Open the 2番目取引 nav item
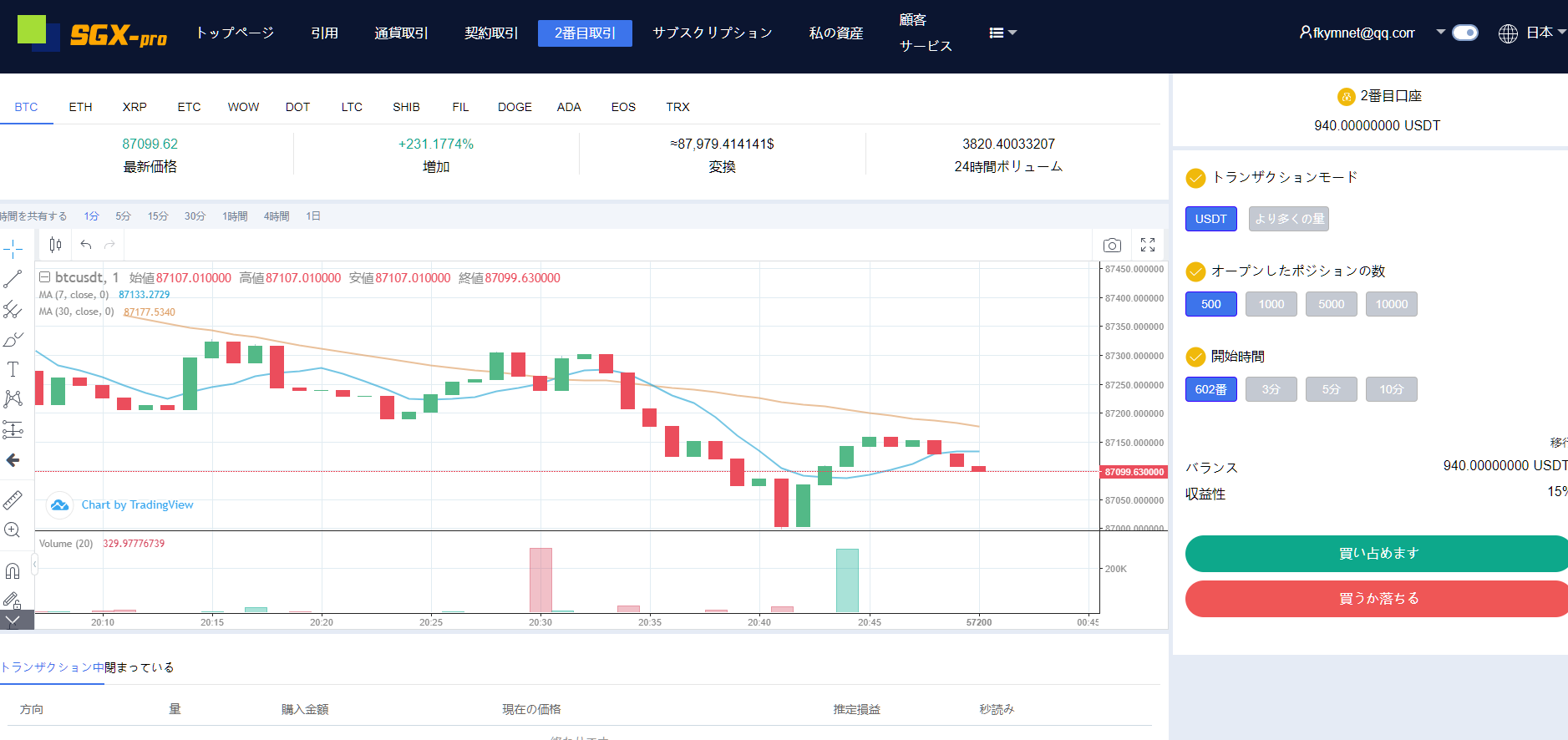 tap(585, 33)
